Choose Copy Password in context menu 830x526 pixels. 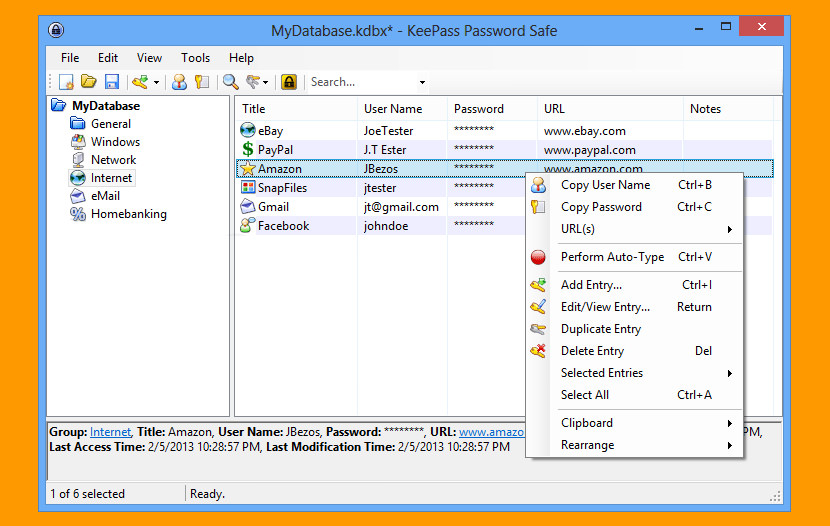(x=635, y=207)
